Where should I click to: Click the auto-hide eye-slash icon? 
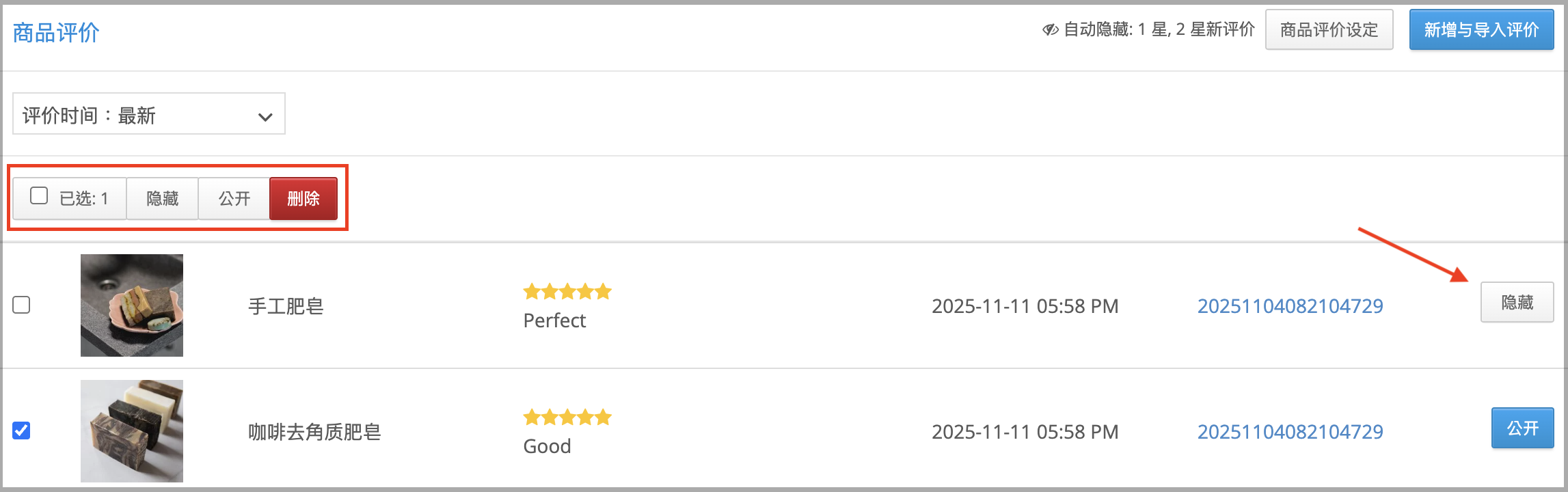1050,29
